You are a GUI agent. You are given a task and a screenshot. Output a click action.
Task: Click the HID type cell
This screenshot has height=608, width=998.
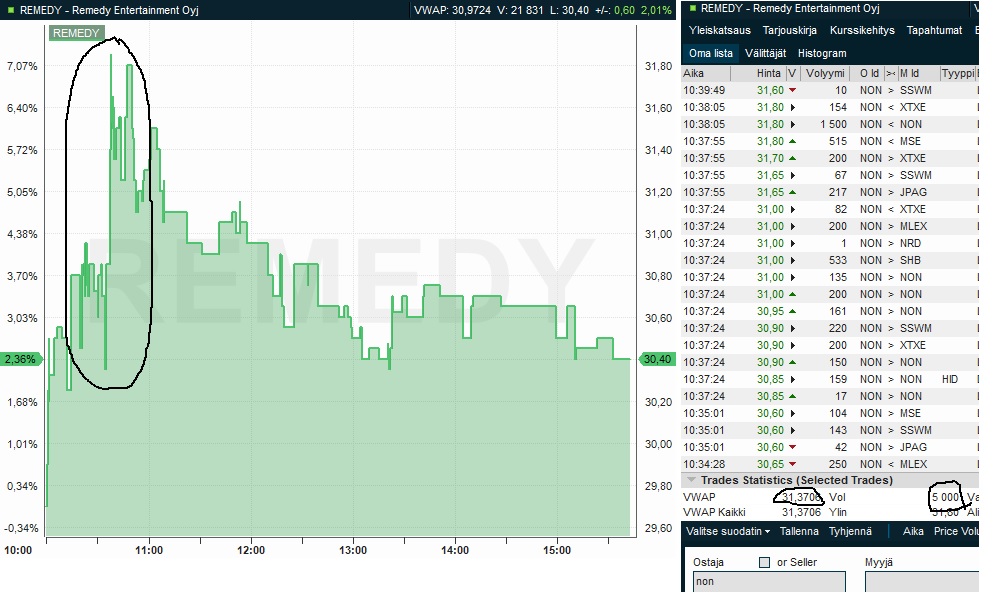[x=950, y=379]
